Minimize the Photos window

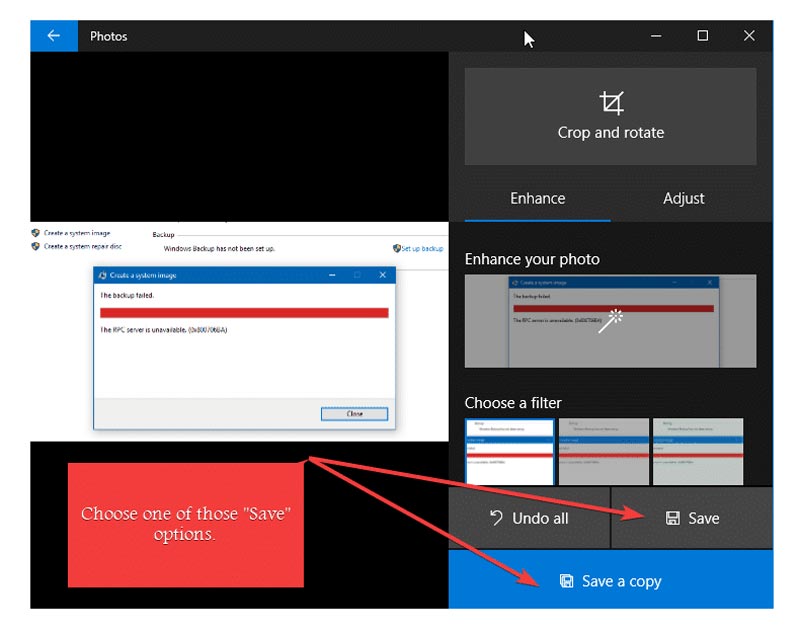[656, 36]
